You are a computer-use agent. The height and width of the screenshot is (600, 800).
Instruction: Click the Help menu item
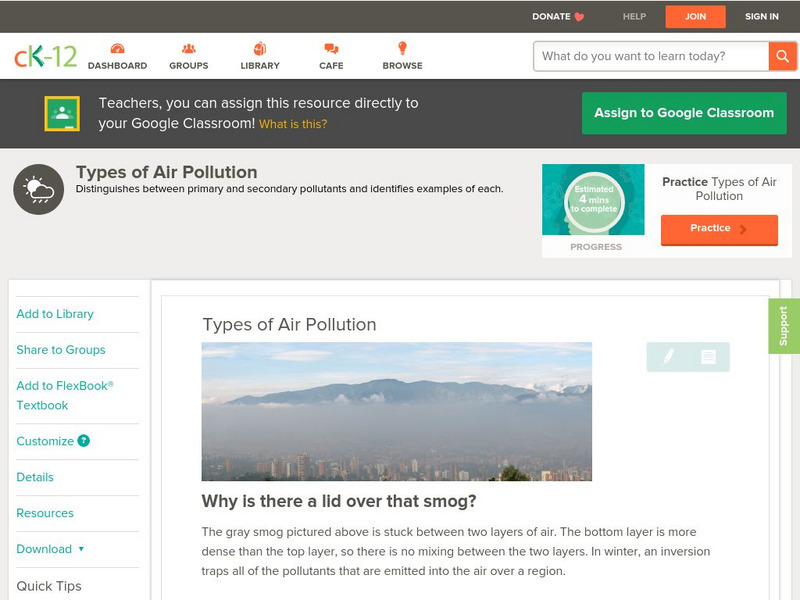pyautogui.click(x=634, y=17)
